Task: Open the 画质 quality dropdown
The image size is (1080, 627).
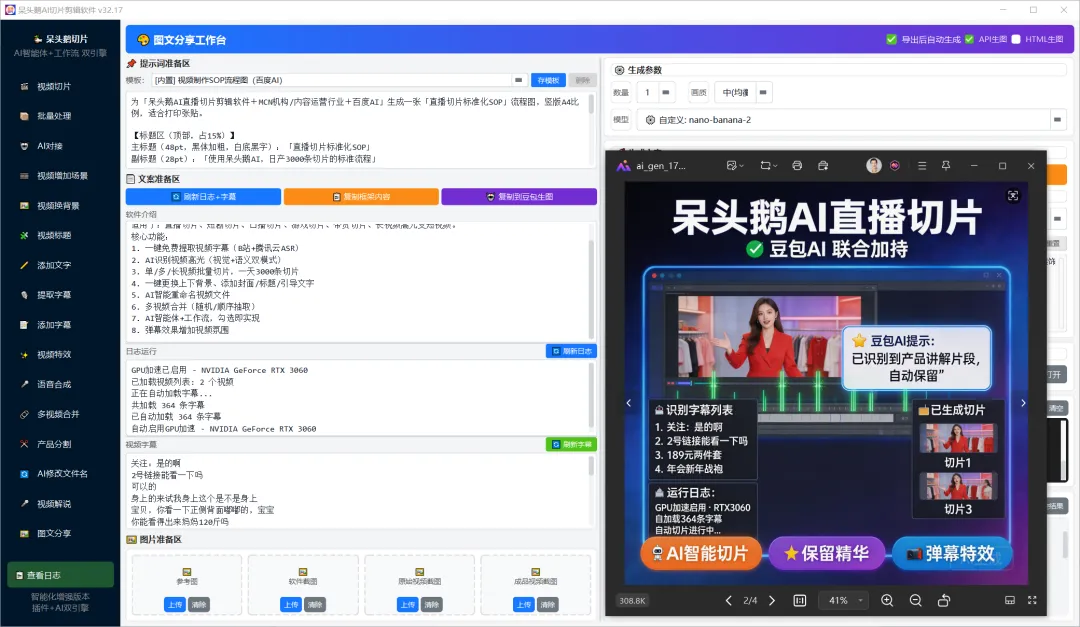Action: pyautogui.click(x=762, y=92)
